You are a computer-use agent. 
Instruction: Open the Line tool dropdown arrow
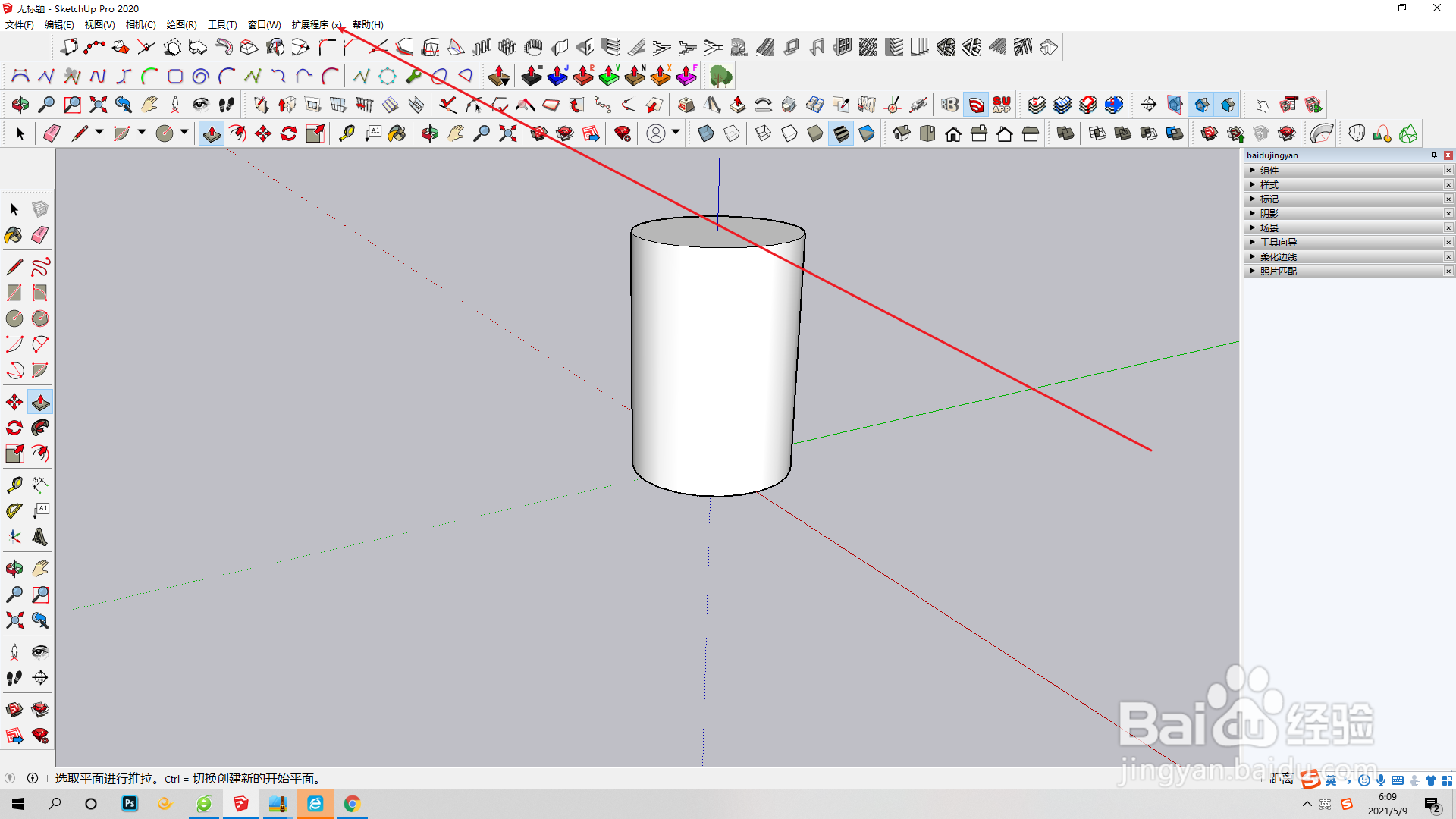point(99,133)
